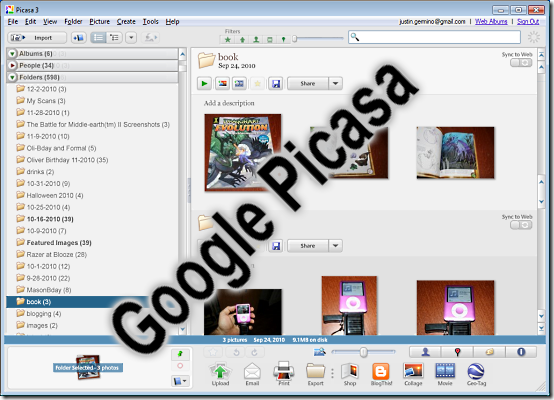
Task: Click the Sign Out link
Action: 528,22
